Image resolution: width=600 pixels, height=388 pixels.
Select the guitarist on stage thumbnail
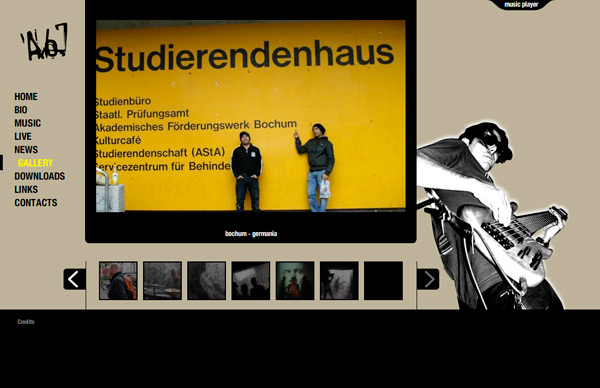(x=339, y=280)
